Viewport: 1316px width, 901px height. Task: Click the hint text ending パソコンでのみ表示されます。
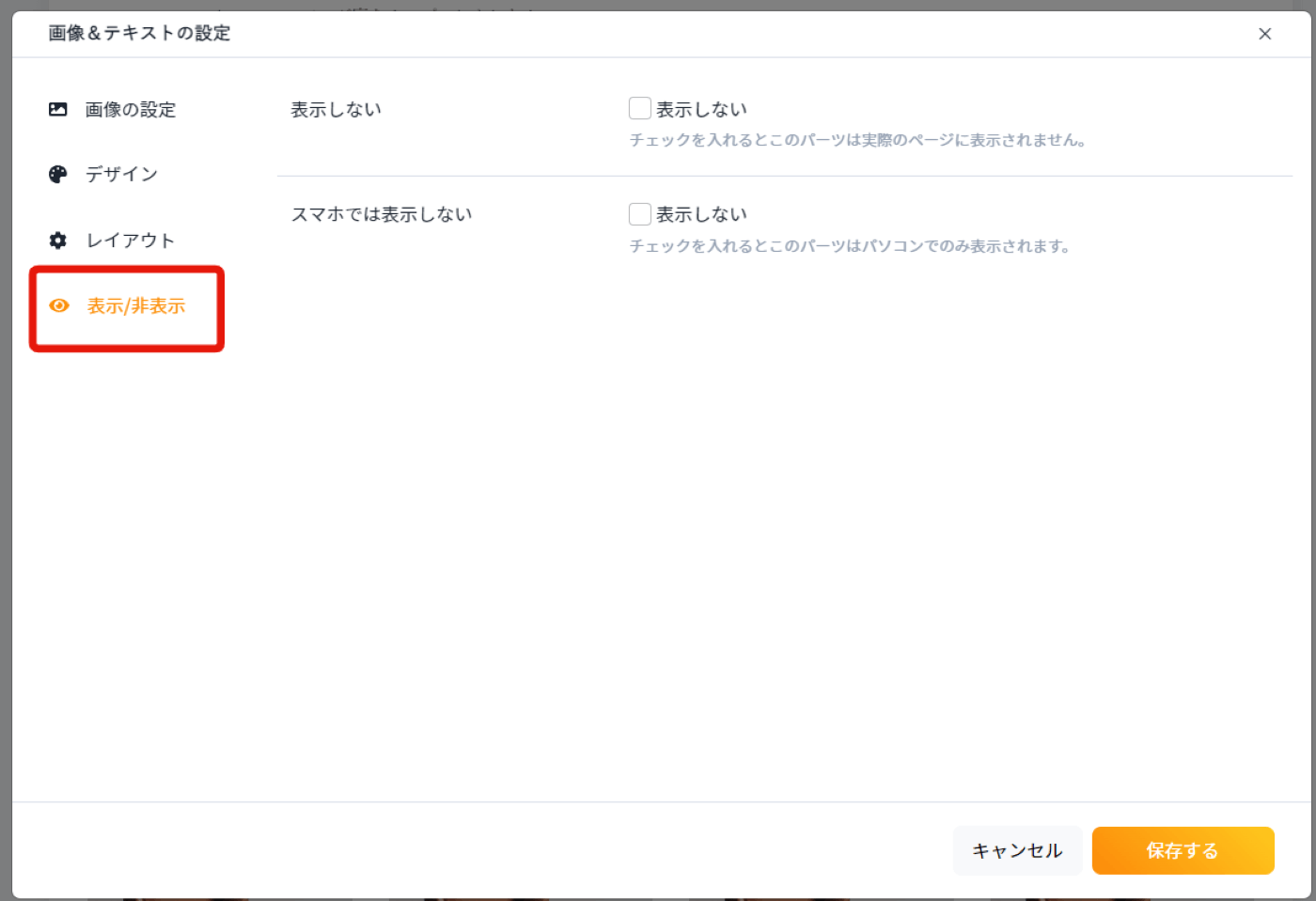pos(850,246)
